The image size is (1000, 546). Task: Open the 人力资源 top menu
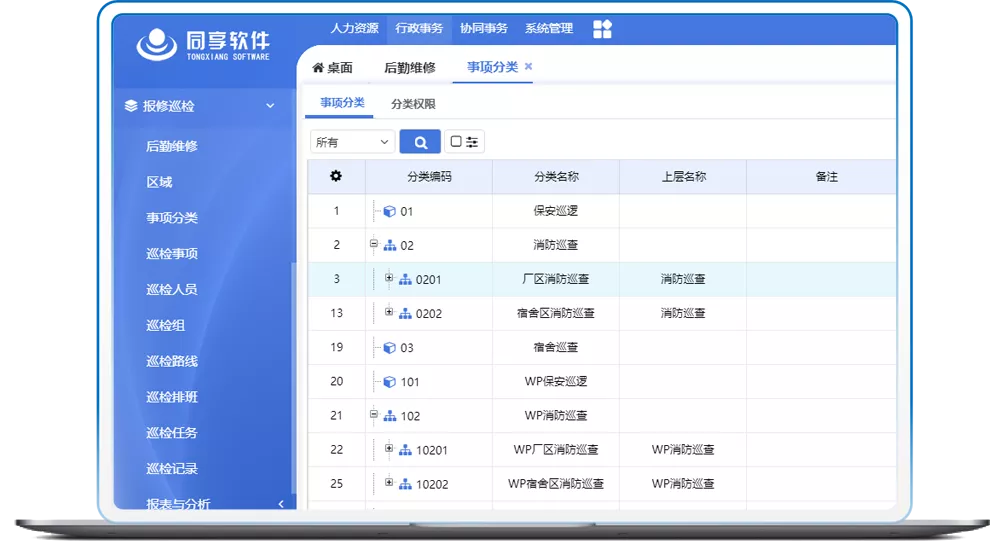click(x=354, y=28)
